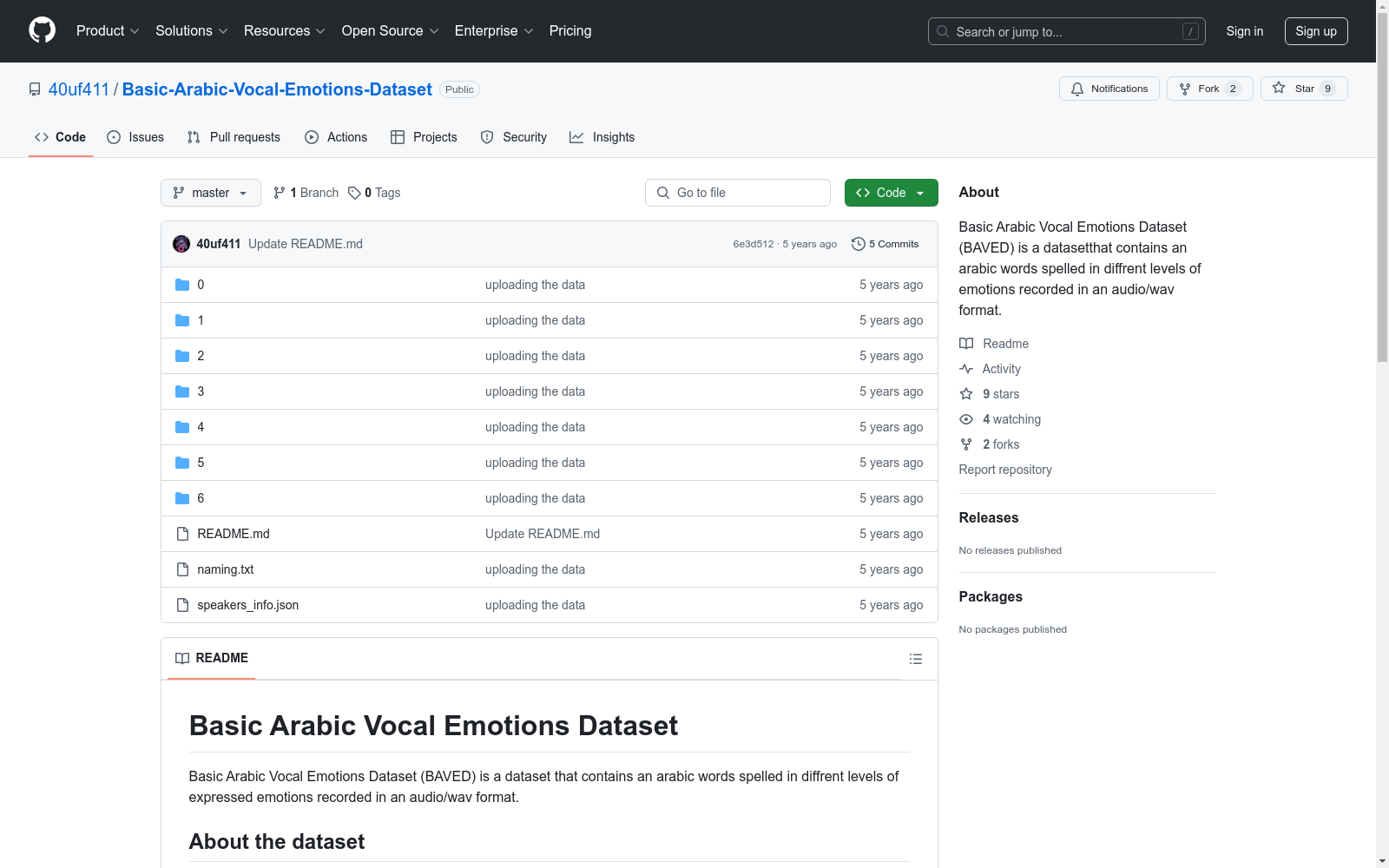Click the Sign up button
The height and width of the screenshot is (868, 1389).
pyautogui.click(x=1316, y=31)
